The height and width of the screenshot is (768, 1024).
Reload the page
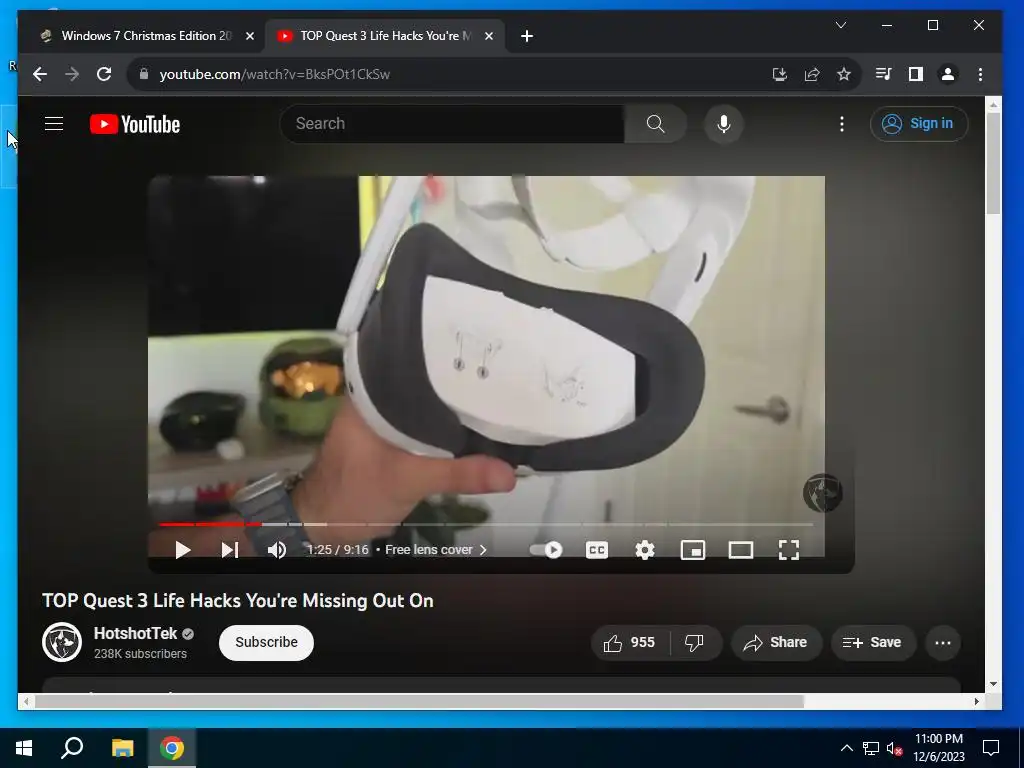(104, 74)
